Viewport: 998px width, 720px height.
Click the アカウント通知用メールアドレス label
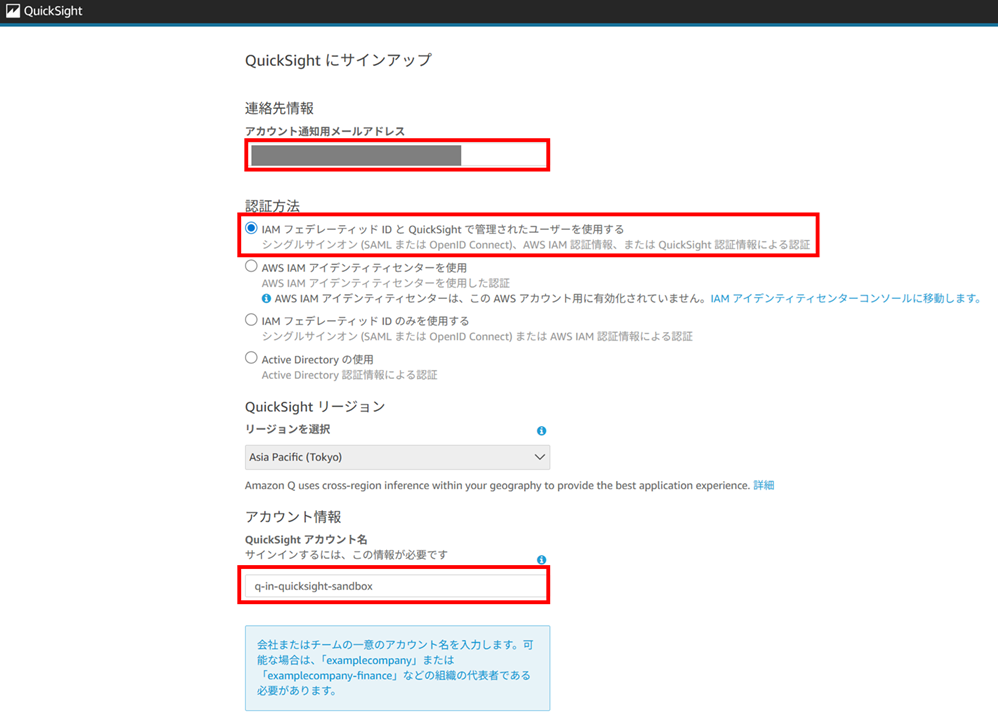(325, 131)
